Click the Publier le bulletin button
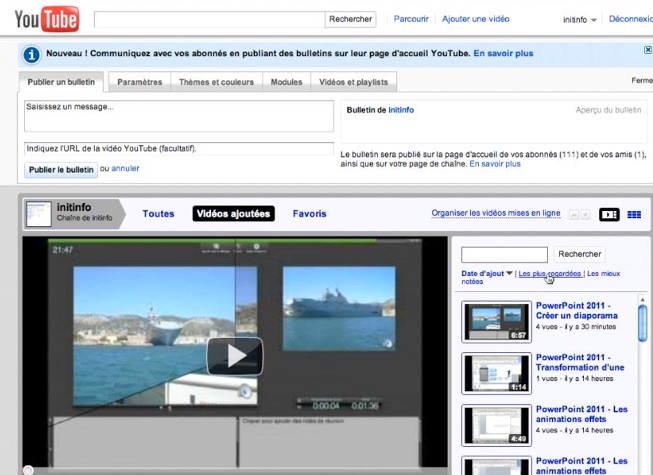This screenshot has height=475, width=653. point(61,170)
